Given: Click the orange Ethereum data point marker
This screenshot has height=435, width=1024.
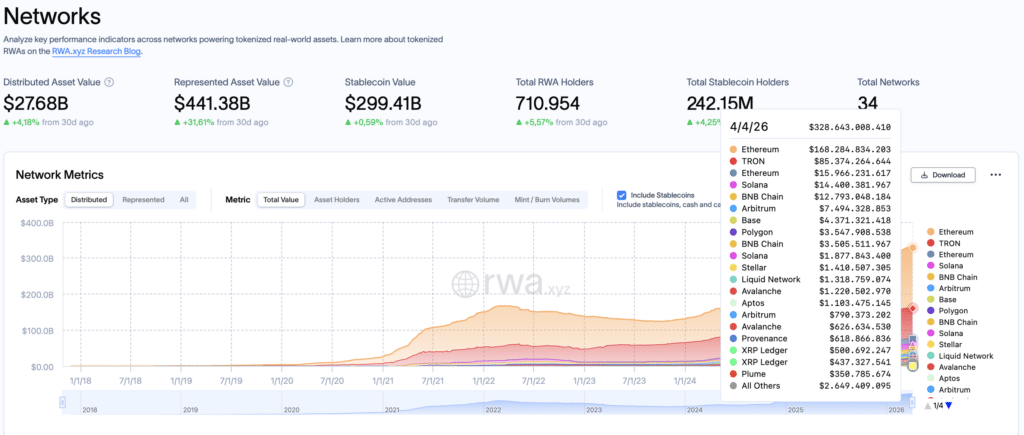Looking at the screenshot, I should click(x=913, y=248).
